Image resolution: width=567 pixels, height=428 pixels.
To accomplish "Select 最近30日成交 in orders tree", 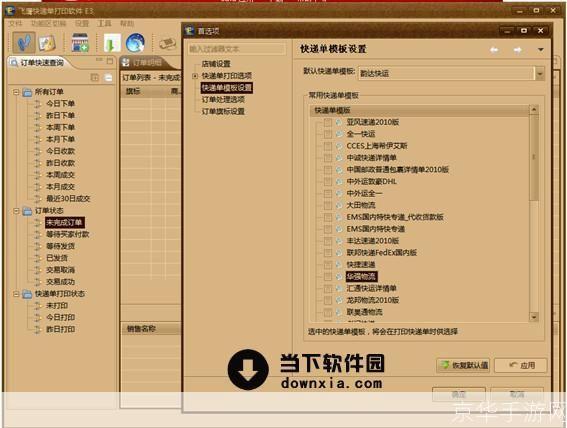I will [x=68, y=199].
